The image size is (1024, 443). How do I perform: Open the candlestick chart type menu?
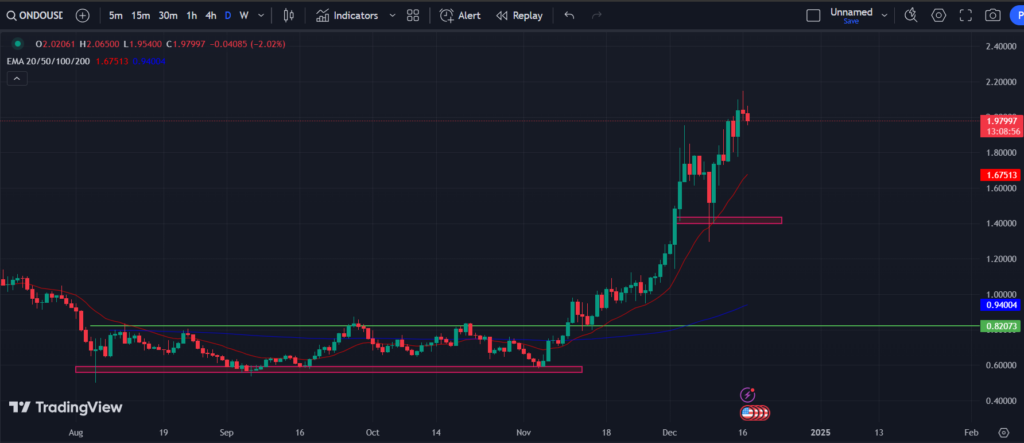(x=289, y=16)
